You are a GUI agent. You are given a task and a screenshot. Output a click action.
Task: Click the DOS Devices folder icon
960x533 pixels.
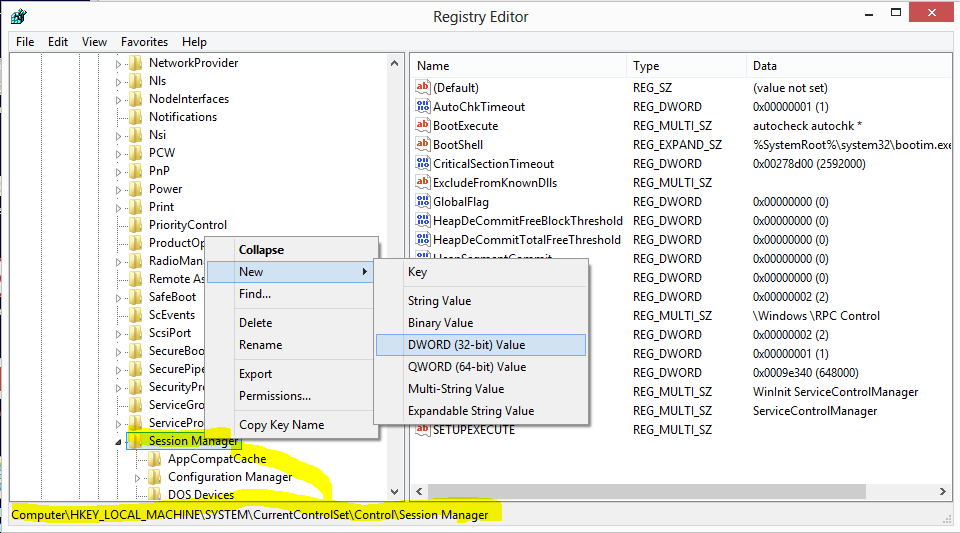pyautogui.click(x=155, y=494)
